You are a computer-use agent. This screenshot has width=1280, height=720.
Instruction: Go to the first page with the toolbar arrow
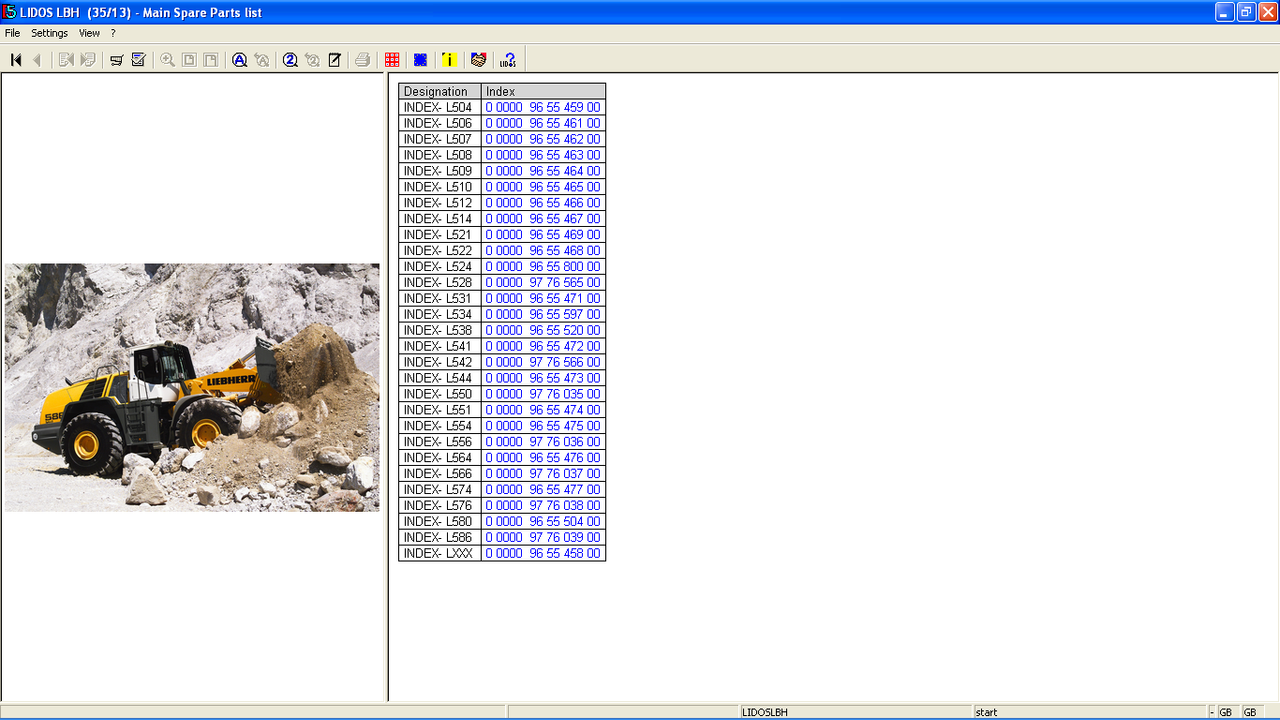(x=16, y=60)
